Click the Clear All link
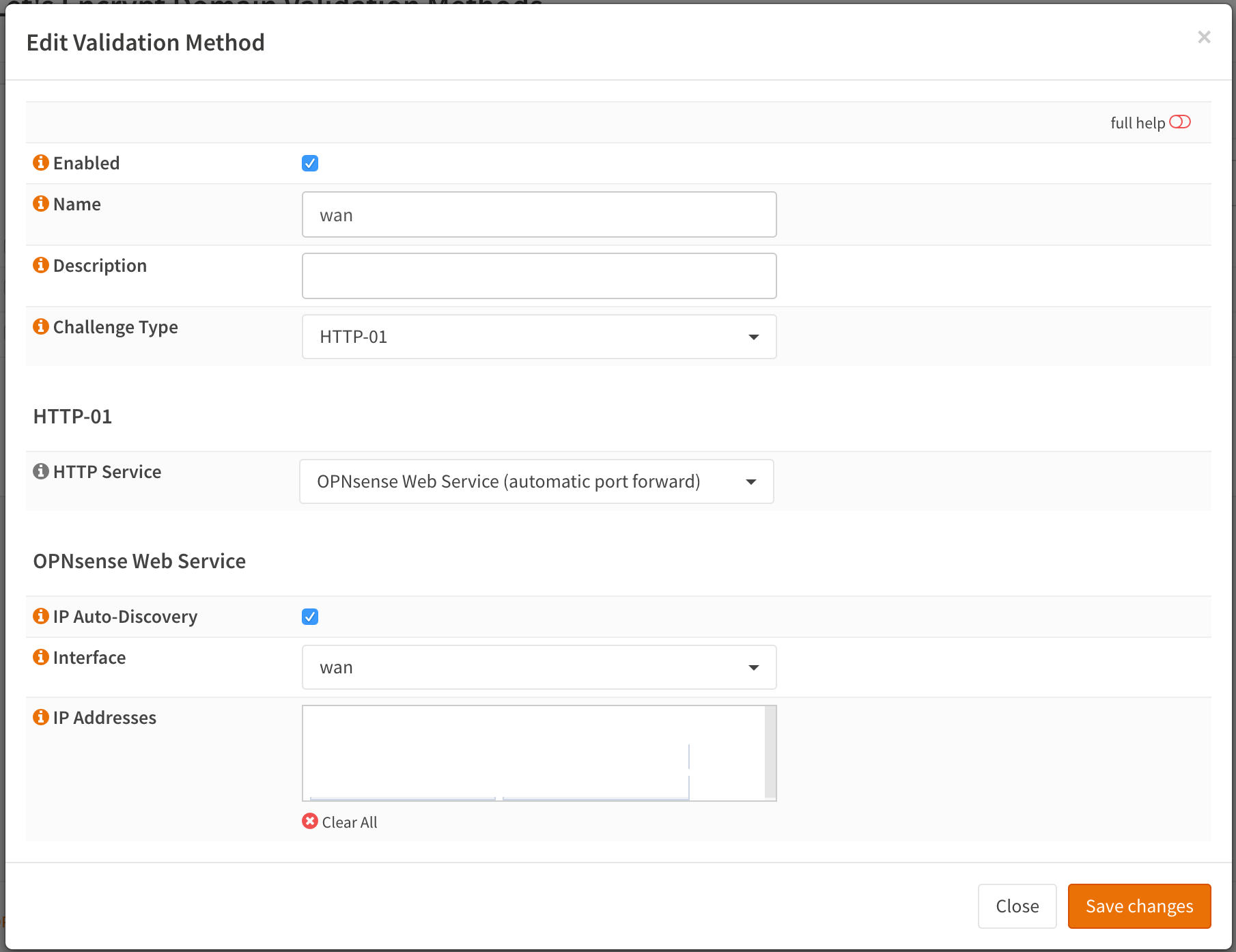Image resolution: width=1236 pixels, height=952 pixels. point(349,822)
